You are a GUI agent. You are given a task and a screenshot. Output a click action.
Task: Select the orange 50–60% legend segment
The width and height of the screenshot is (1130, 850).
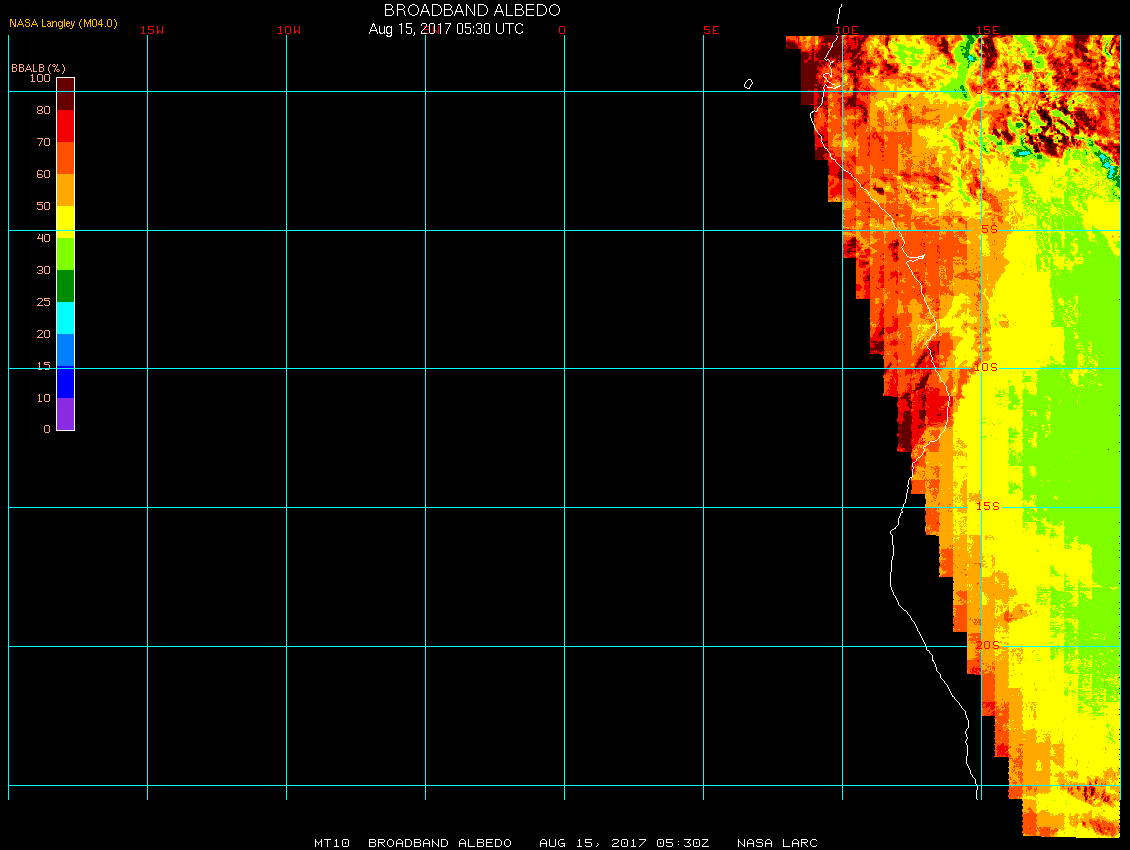click(x=65, y=190)
